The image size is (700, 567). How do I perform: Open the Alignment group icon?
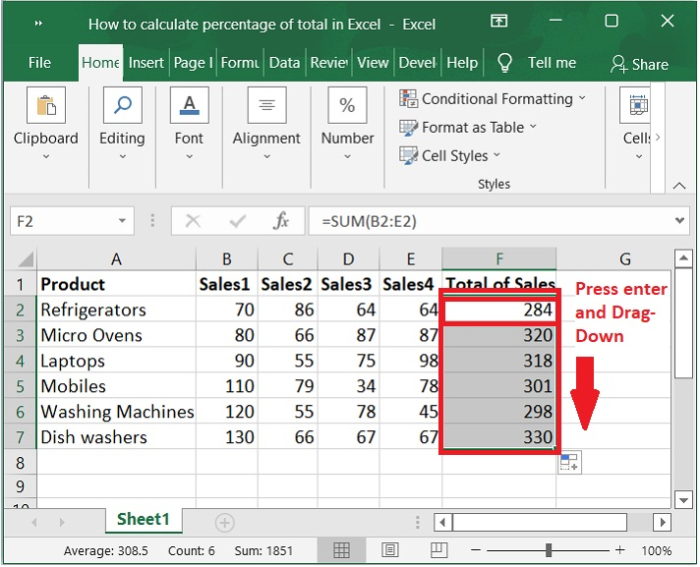coord(266,106)
